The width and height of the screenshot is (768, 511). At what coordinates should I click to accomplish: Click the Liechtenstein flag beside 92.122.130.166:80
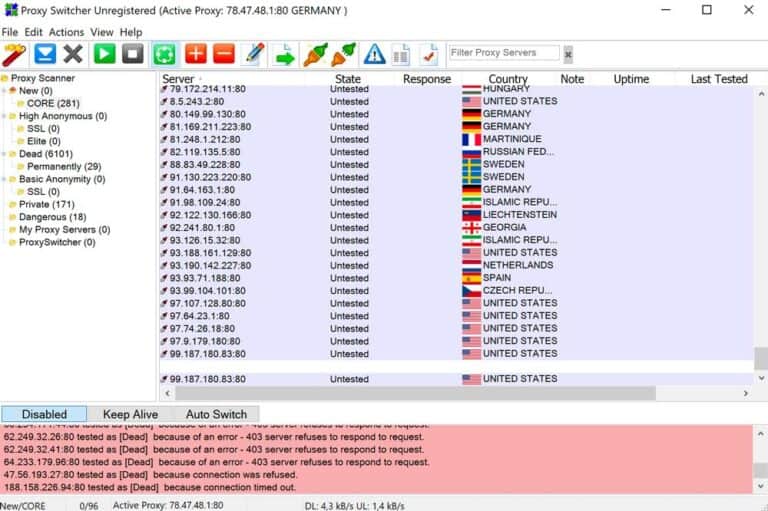(x=472, y=215)
